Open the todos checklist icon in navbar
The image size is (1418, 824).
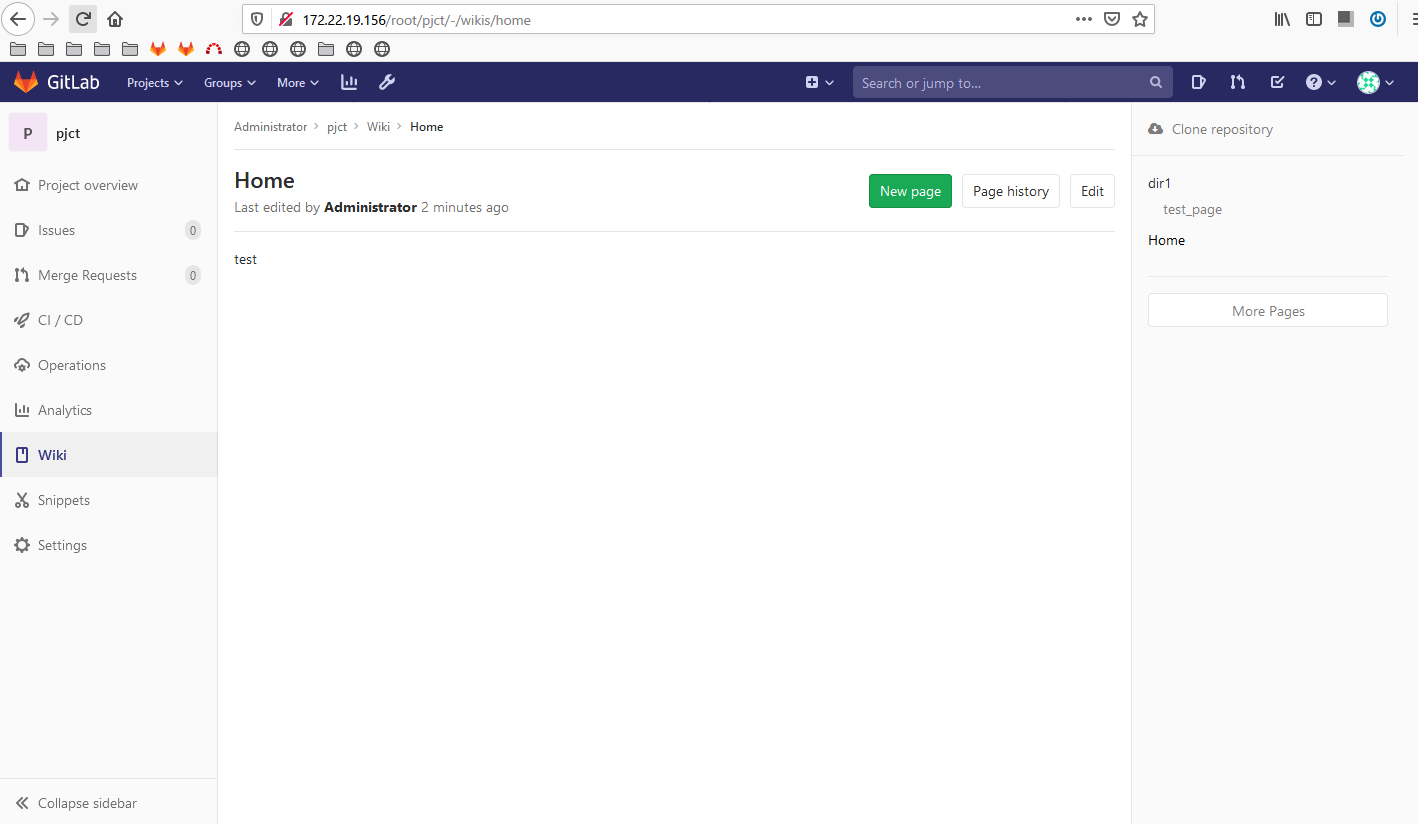click(x=1277, y=82)
